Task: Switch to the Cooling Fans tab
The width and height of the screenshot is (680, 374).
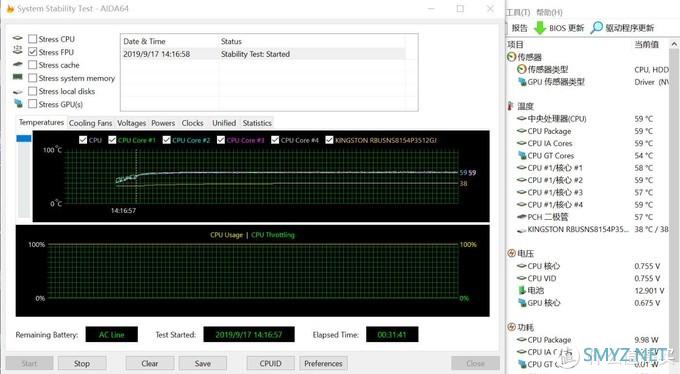Action: (x=90, y=123)
